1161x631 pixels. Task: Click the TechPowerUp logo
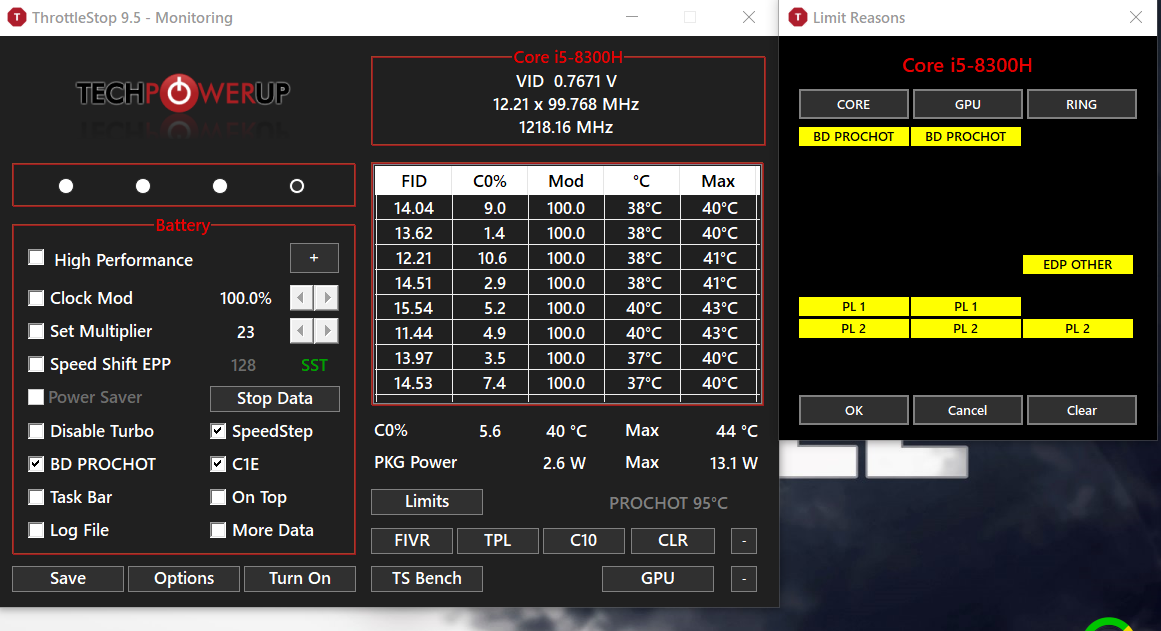pos(183,93)
